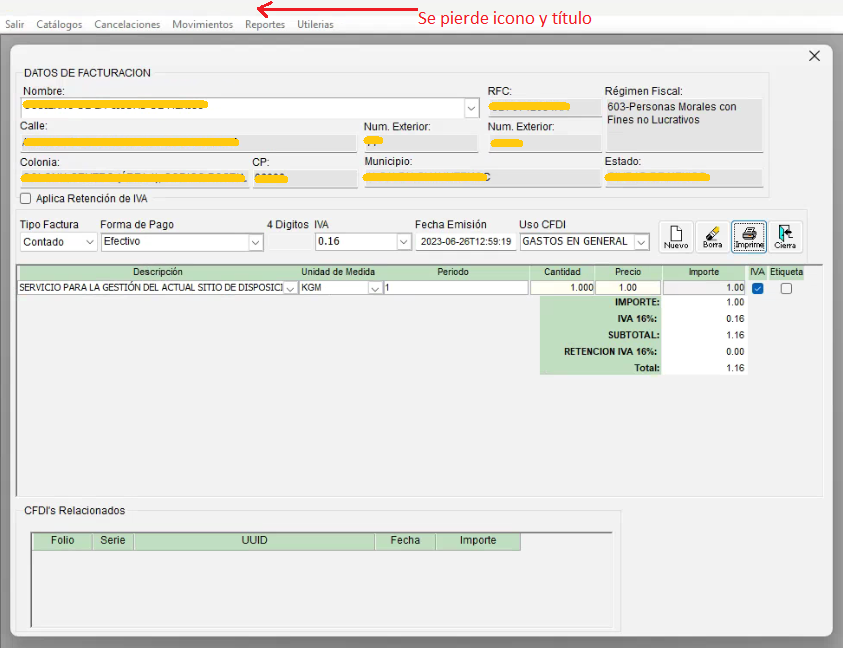This screenshot has height=648, width=843.
Task: Click the Cierra exit icon button
Action: click(785, 237)
